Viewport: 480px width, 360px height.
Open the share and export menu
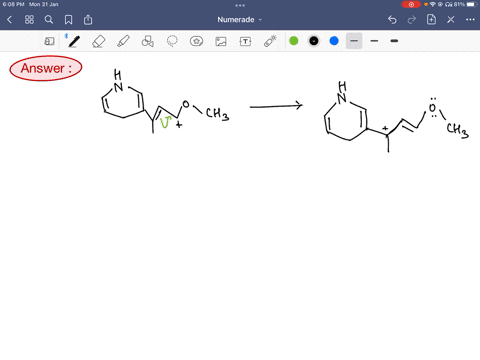coord(88,20)
